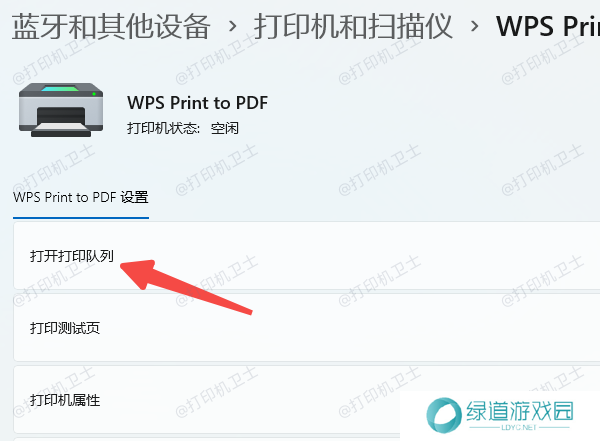
Task: Click the WPS Print to PDF device name
Action: coord(197,103)
